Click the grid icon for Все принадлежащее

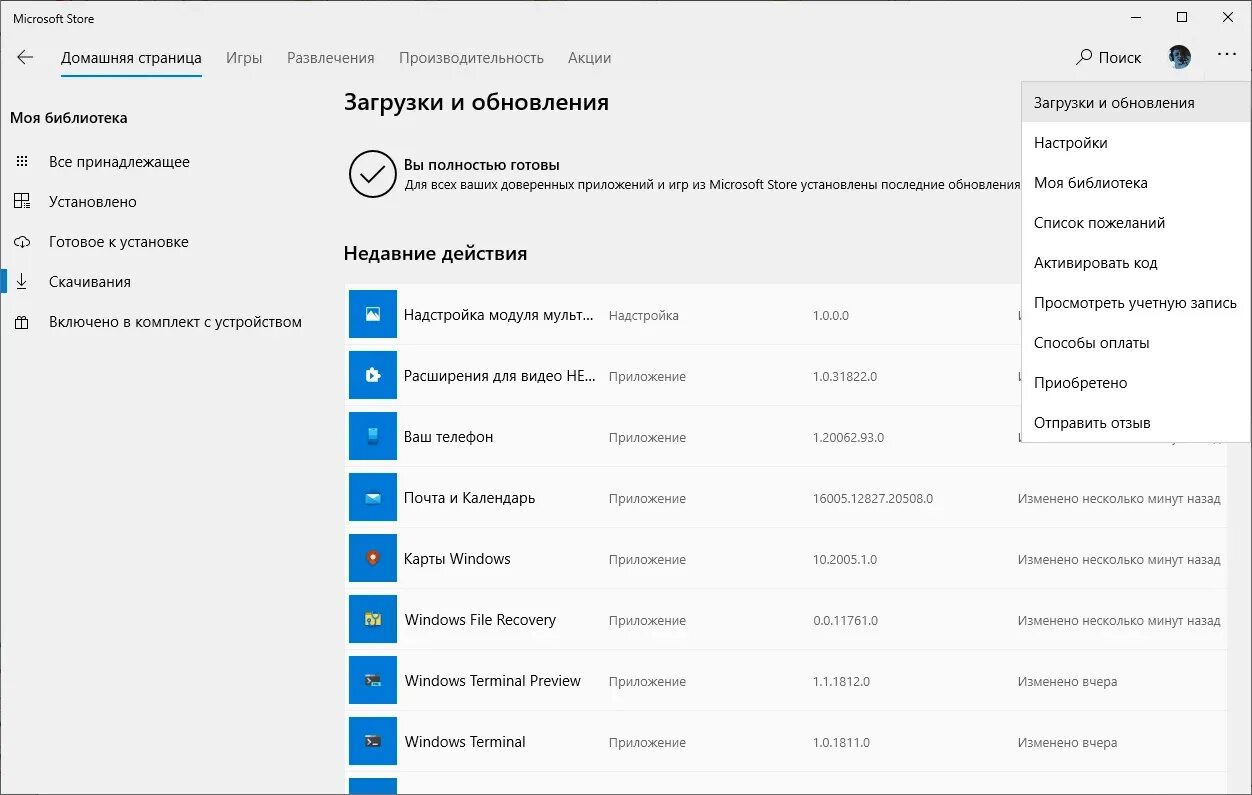(x=22, y=162)
